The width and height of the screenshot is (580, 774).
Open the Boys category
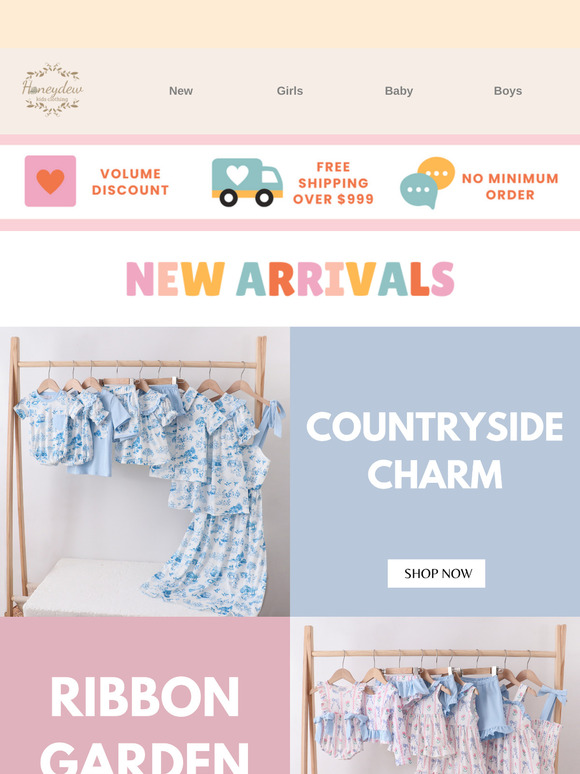click(x=508, y=91)
